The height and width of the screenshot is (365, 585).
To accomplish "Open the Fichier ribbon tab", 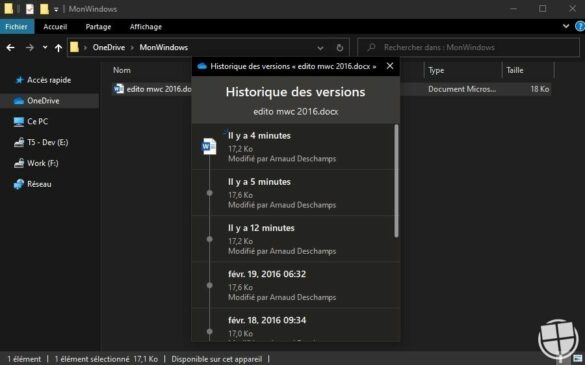I will click(16, 27).
